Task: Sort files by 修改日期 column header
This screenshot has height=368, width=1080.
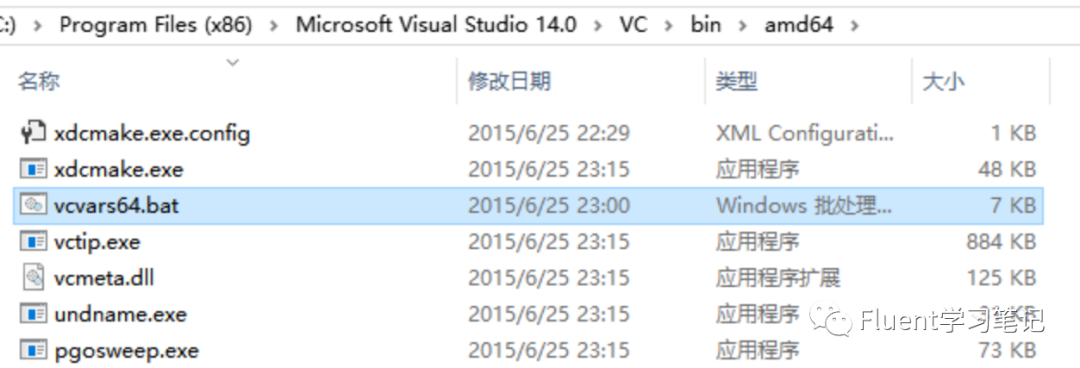Action: pos(509,81)
